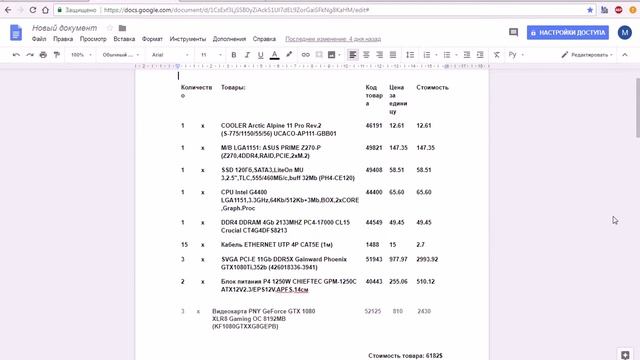Open the Инструменты menu
This screenshot has width=640, height=360.
[188, 39]
